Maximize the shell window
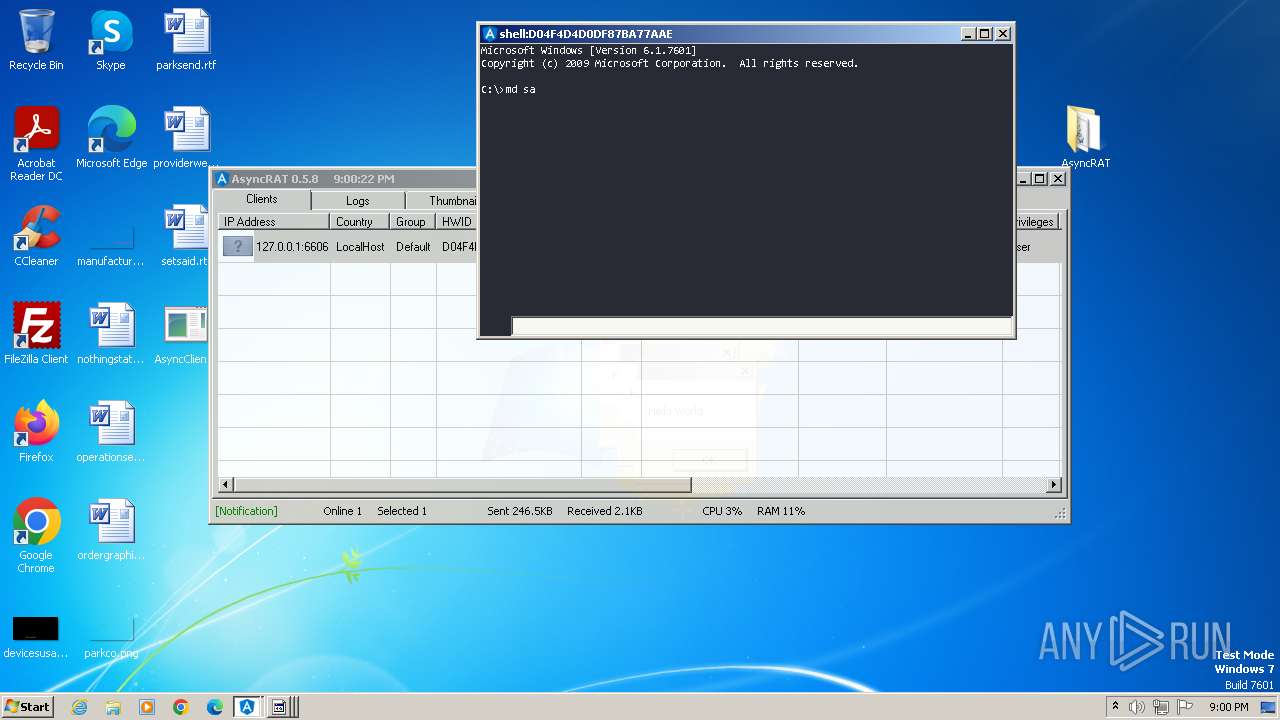Screen dimensions: 1280x720 985,34
